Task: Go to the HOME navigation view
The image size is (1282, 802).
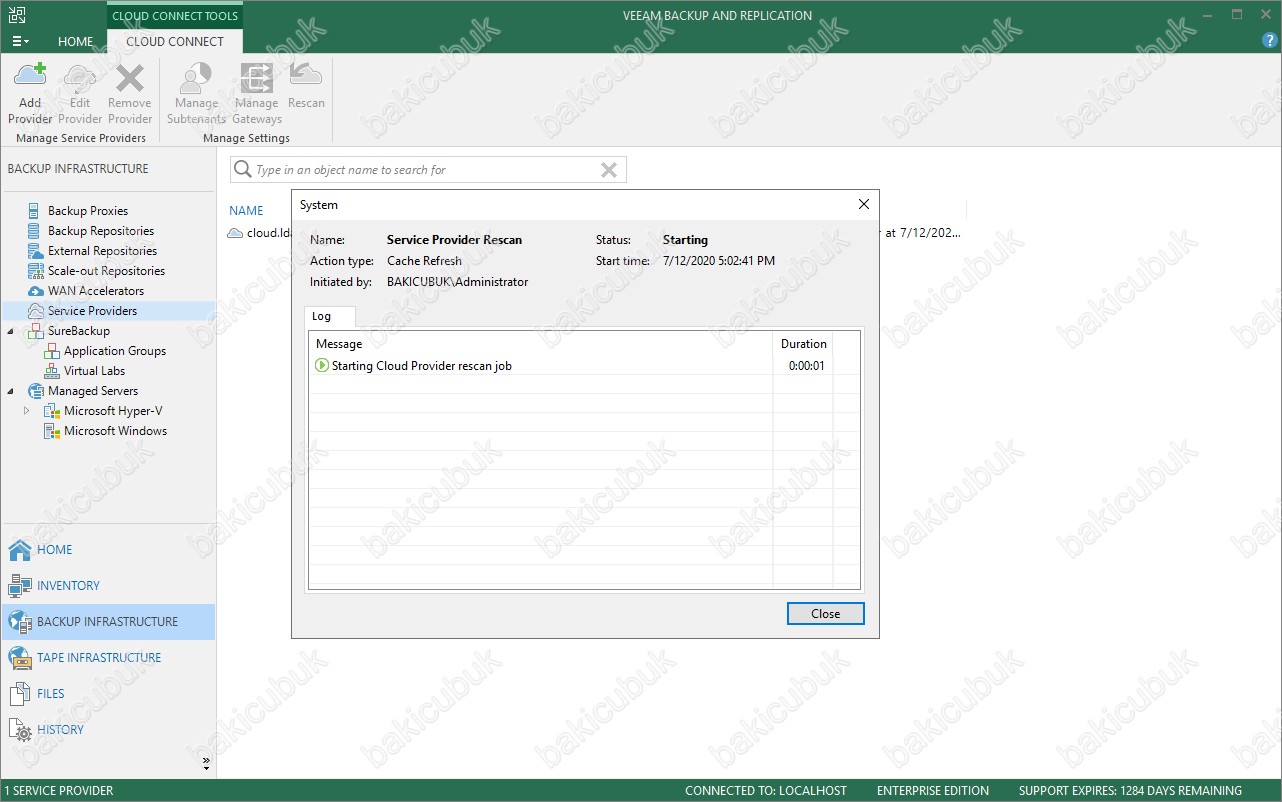Action: 108,550
